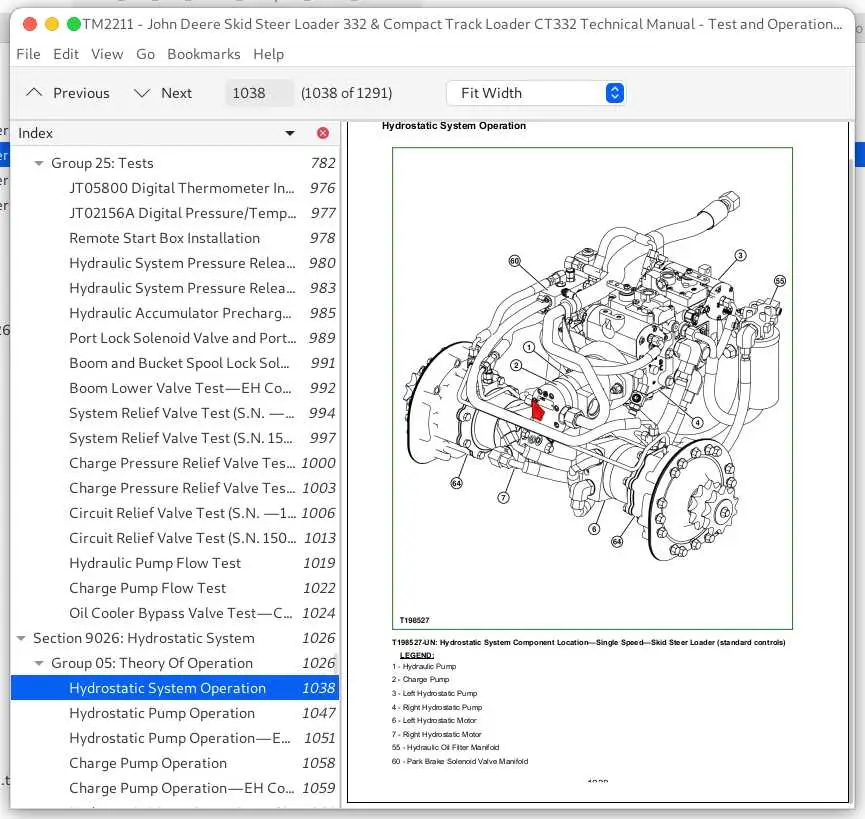Screen dimensions: 865x819
Task: Open the Bookmarks menu
Action: (204, 54)
